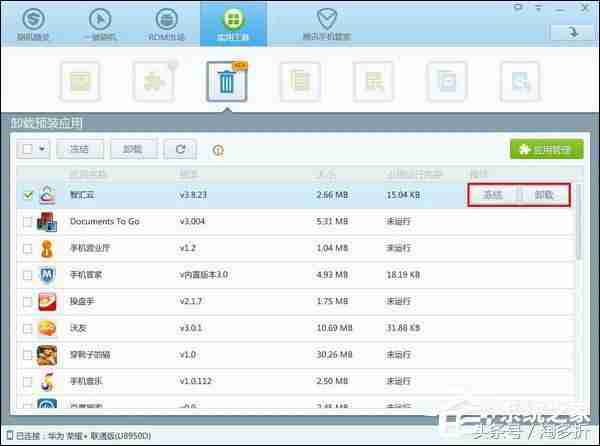This screenshot has width=600, height=446.
Task: Click the 31.88 KB memory cell
Action: 403,328
